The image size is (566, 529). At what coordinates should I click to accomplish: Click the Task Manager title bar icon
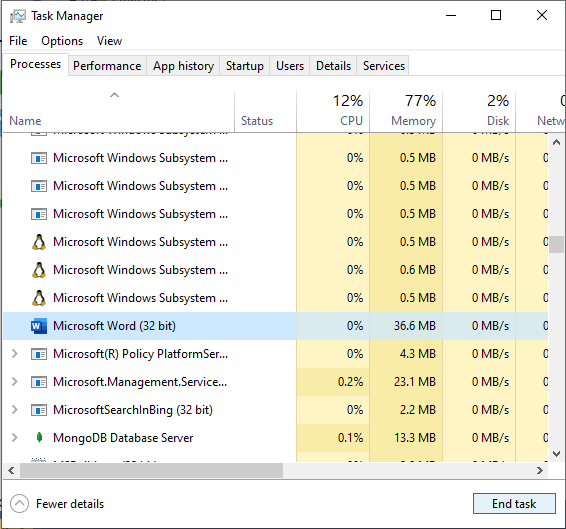point(18,16)
